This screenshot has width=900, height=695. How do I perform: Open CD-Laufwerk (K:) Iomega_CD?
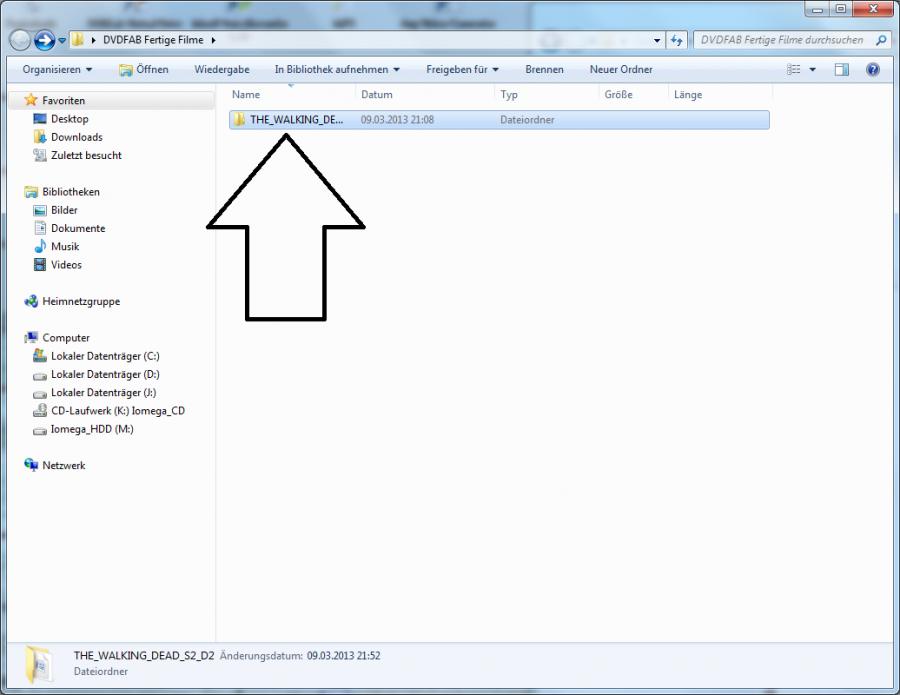coord(118,411)
